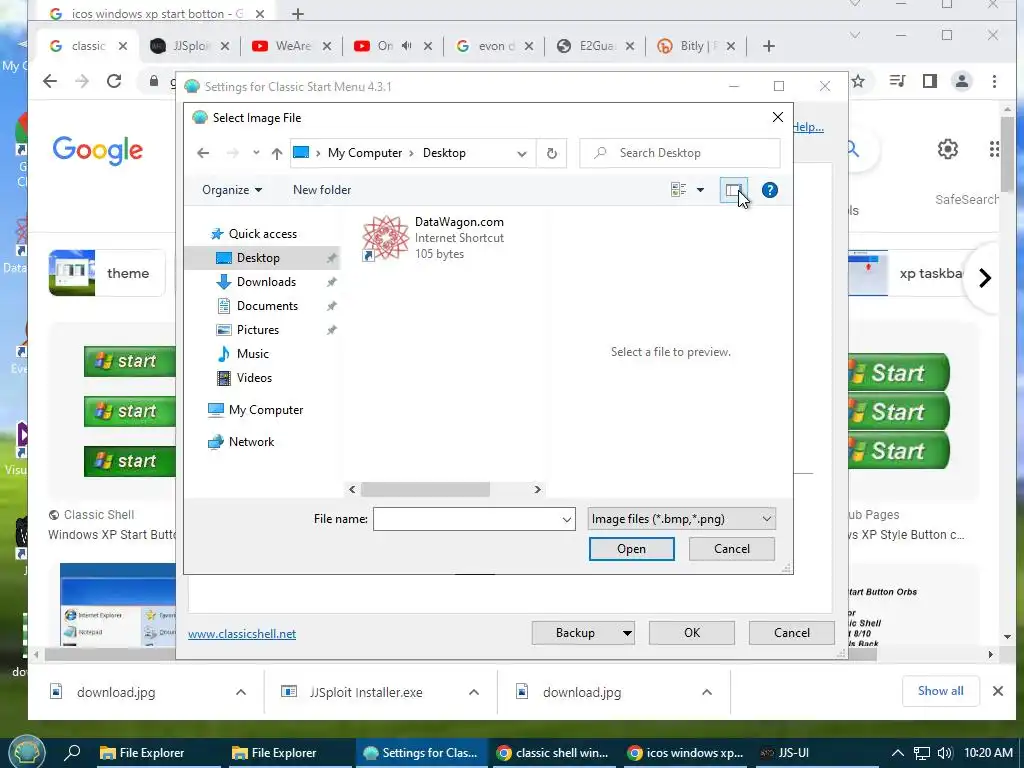Expand options for JJSploit Installer.exe download
The height and width of the screenshot is (768, 1024).
click(x=474, y=692)
